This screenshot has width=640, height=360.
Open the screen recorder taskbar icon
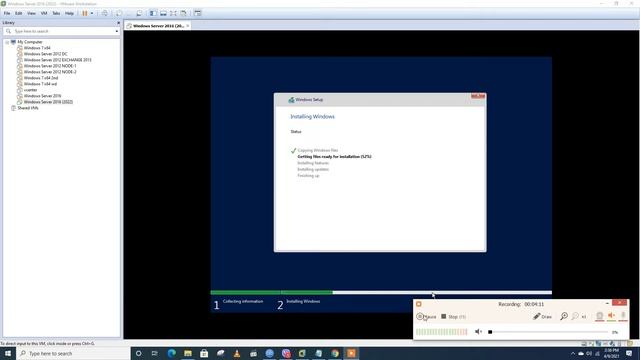(351, 353)
